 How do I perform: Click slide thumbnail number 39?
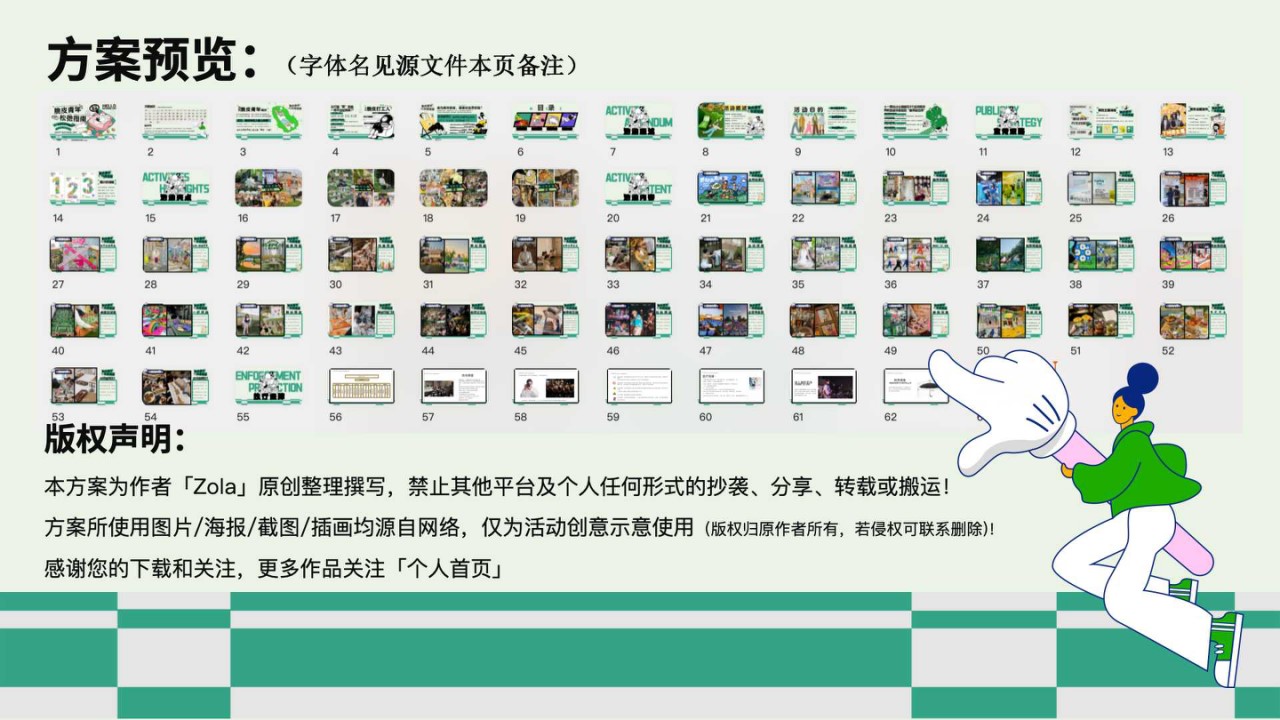1193,254
